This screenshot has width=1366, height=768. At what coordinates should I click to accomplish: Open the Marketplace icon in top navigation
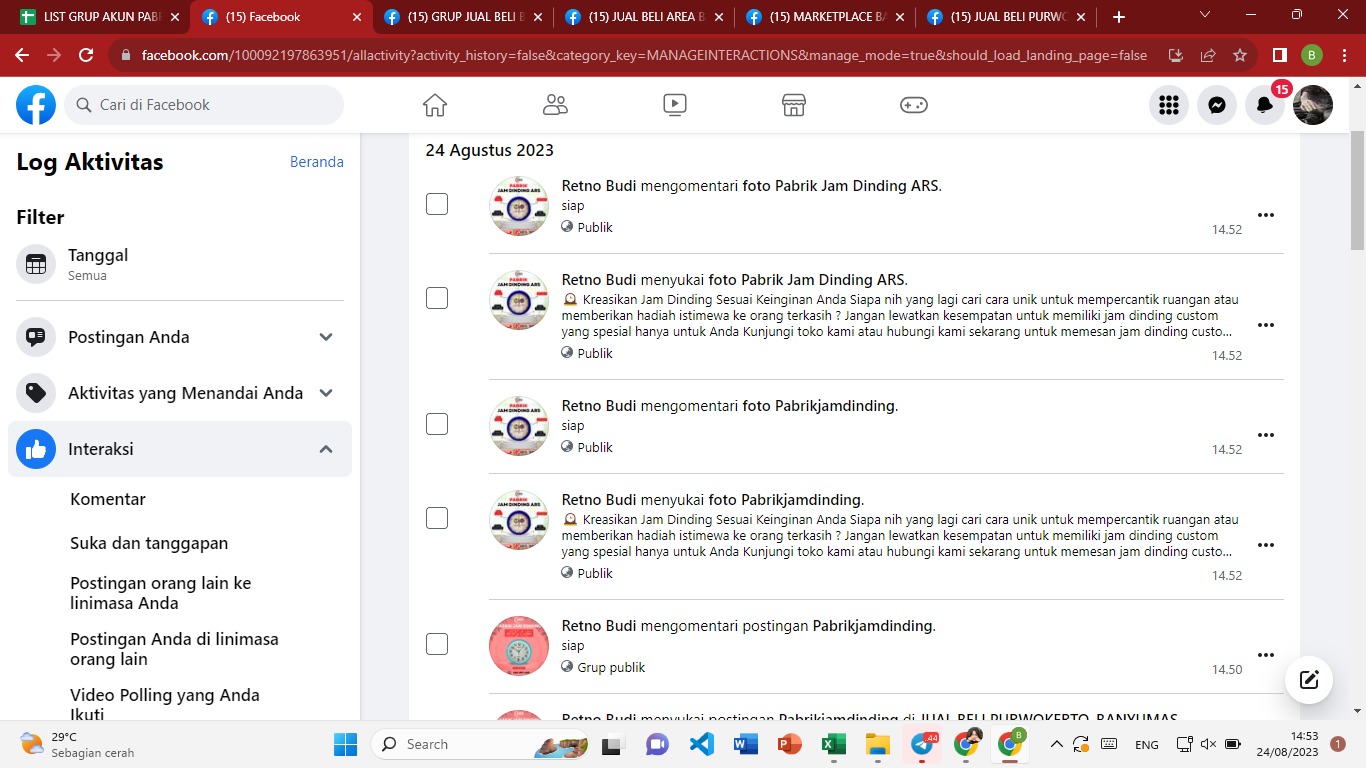coord(794,105)
